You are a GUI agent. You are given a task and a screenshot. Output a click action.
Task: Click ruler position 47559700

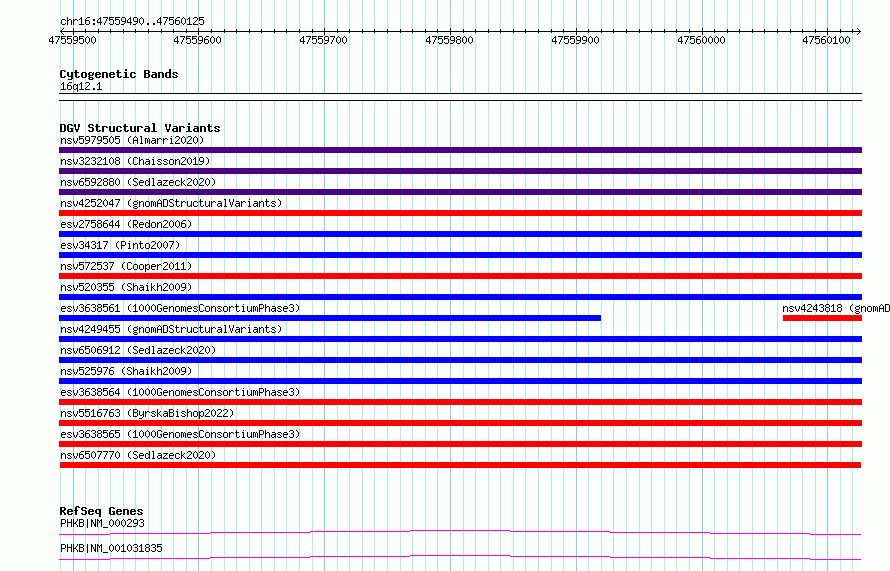coord(324,40)
